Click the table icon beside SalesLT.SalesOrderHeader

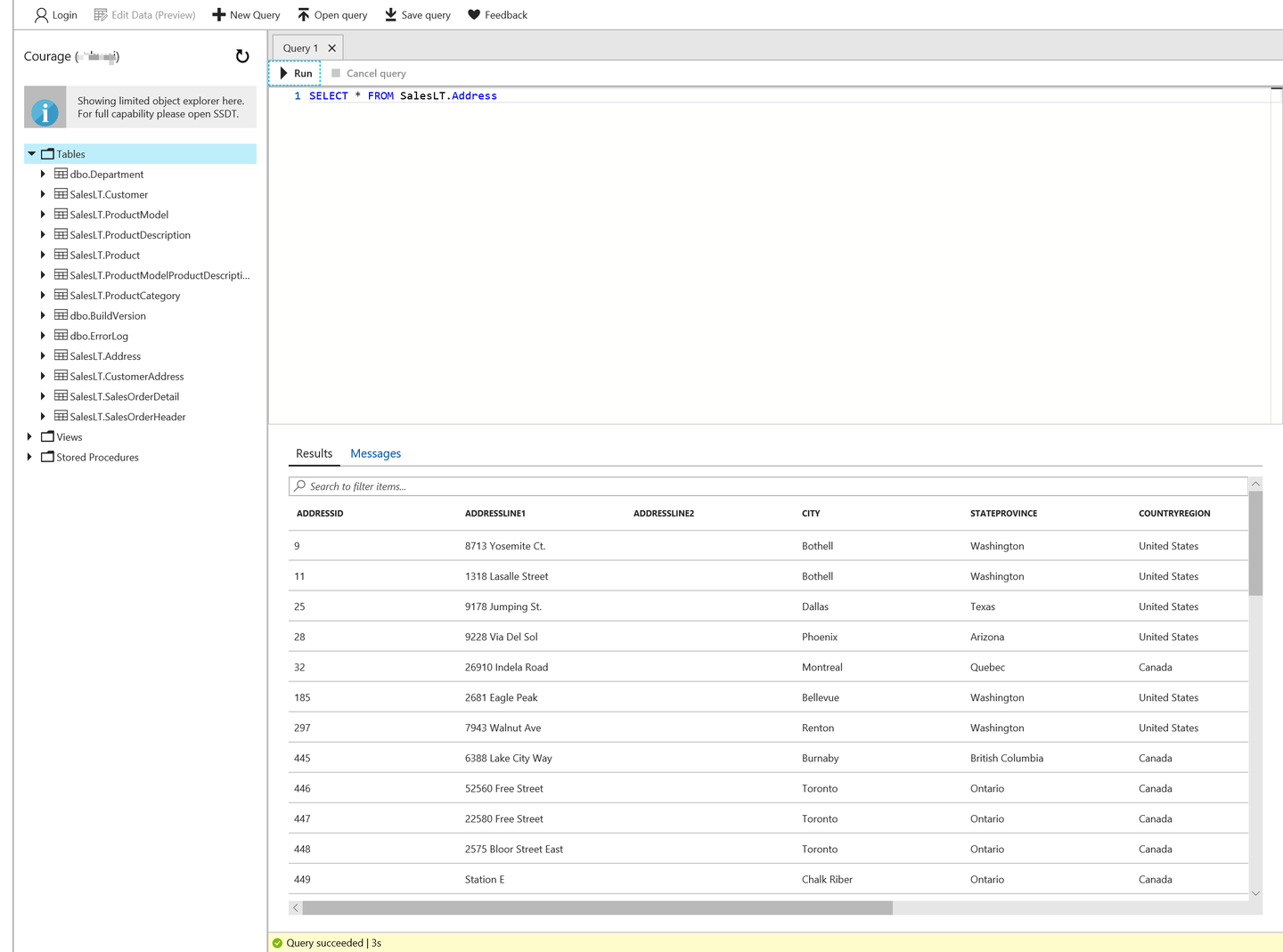coord(61,416)
